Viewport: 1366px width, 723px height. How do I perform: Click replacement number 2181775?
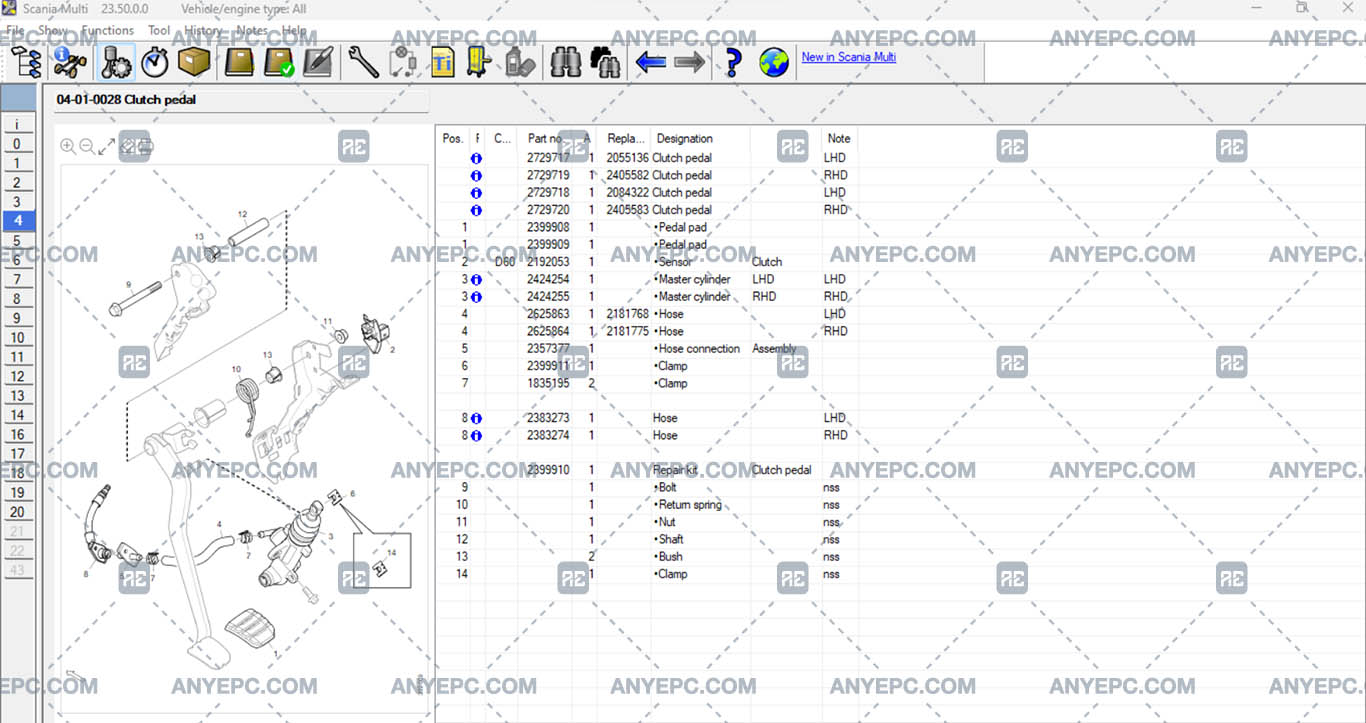click(627, 331)
